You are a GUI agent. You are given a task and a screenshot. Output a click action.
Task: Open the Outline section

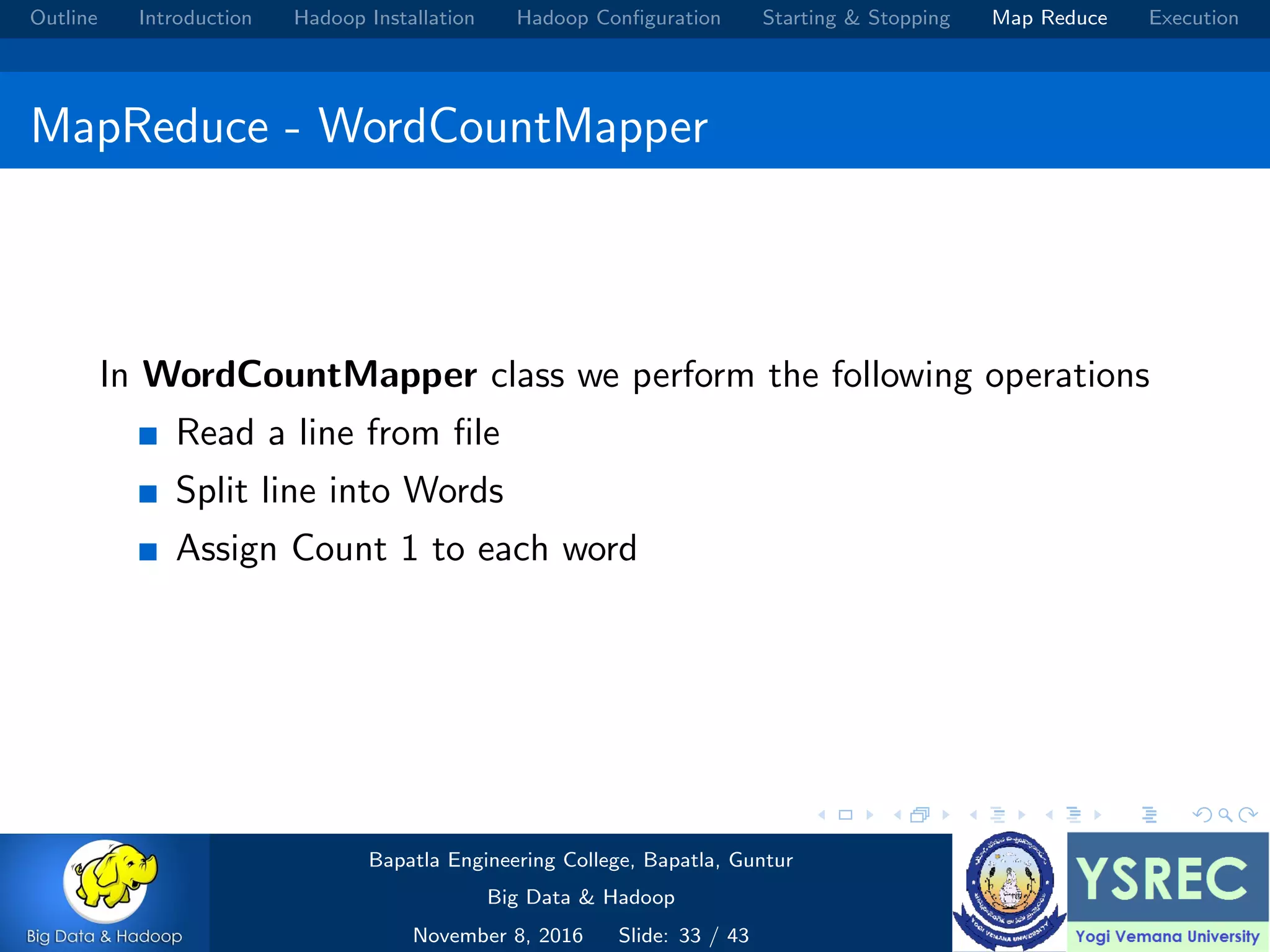[64, 18]
